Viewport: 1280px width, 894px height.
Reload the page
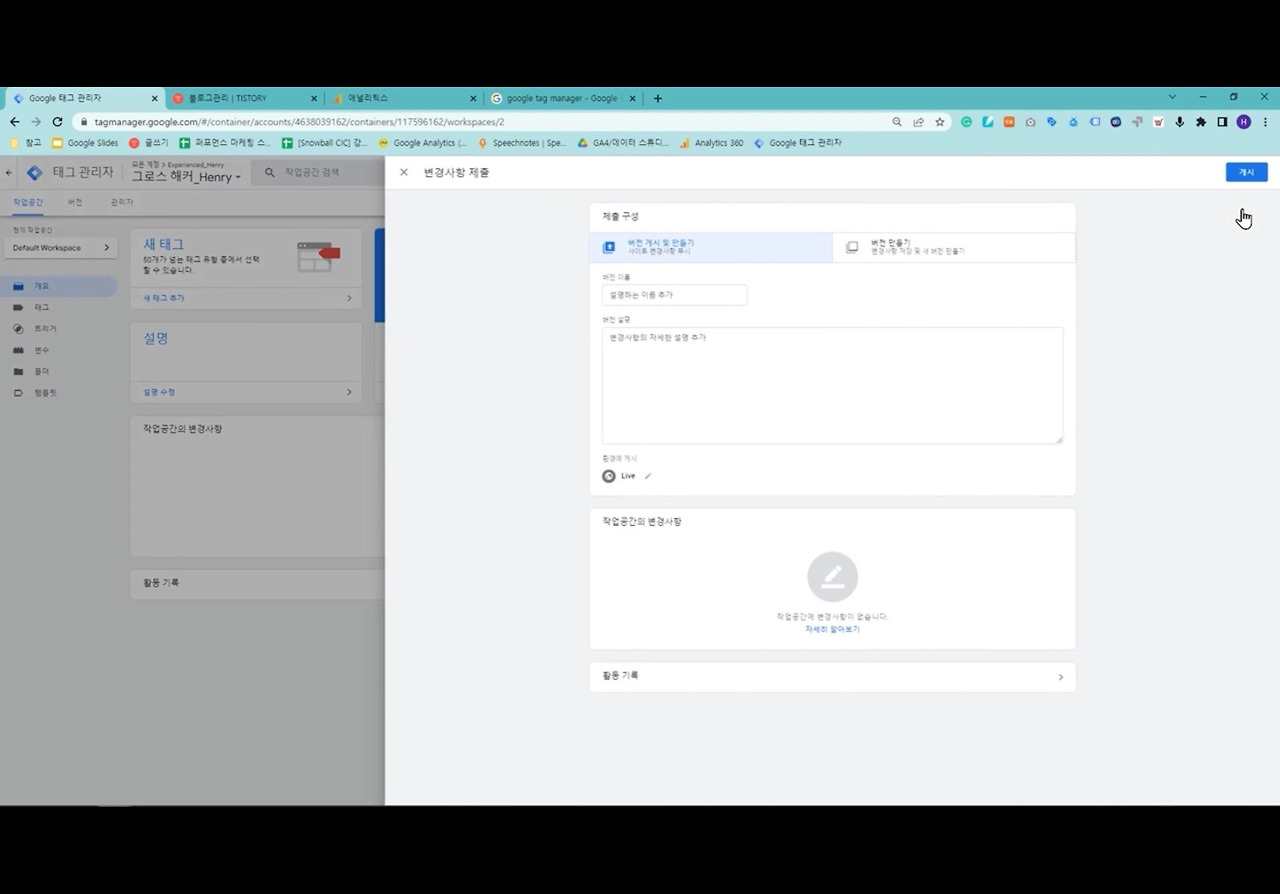57,122
